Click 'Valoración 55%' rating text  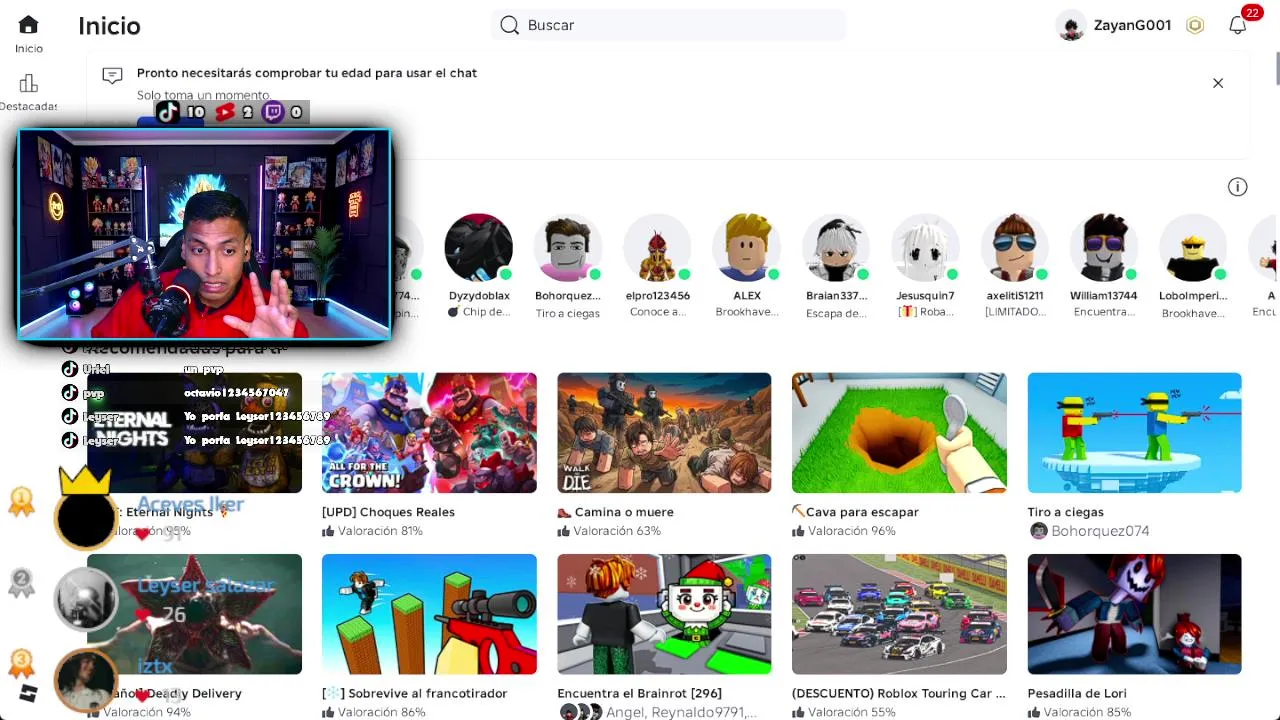click(x=852, y=712)
